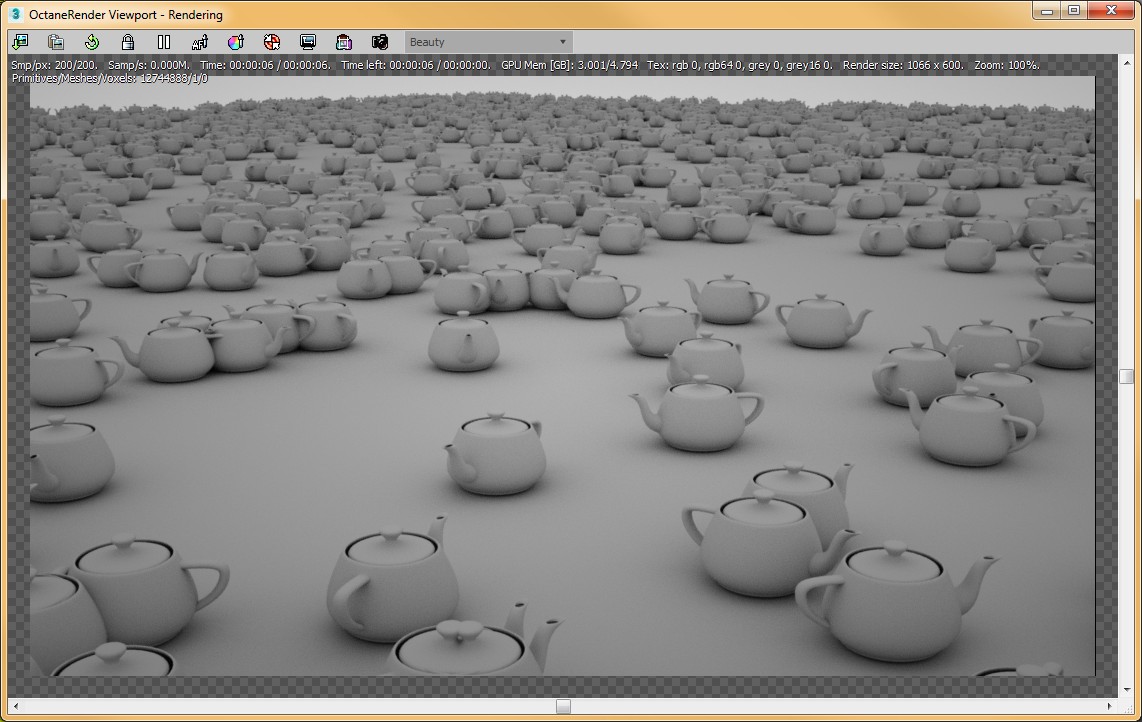Screen dimensions: 1142x722
Task: Click the Time 00:00:06 / 00:00:06 readout
Action: [265, 65]
